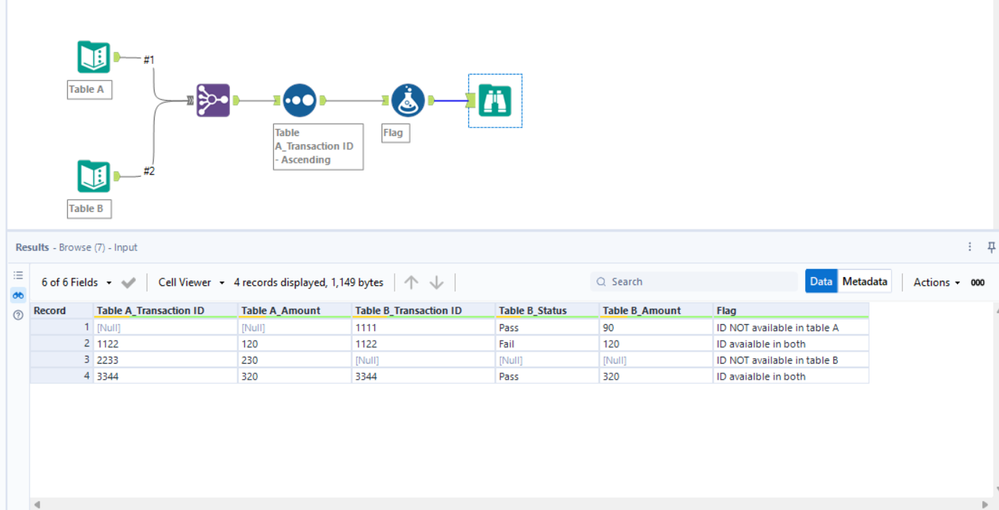Go to next record with down arrow
The image size is (999, 510).
(x=436, y=282)
